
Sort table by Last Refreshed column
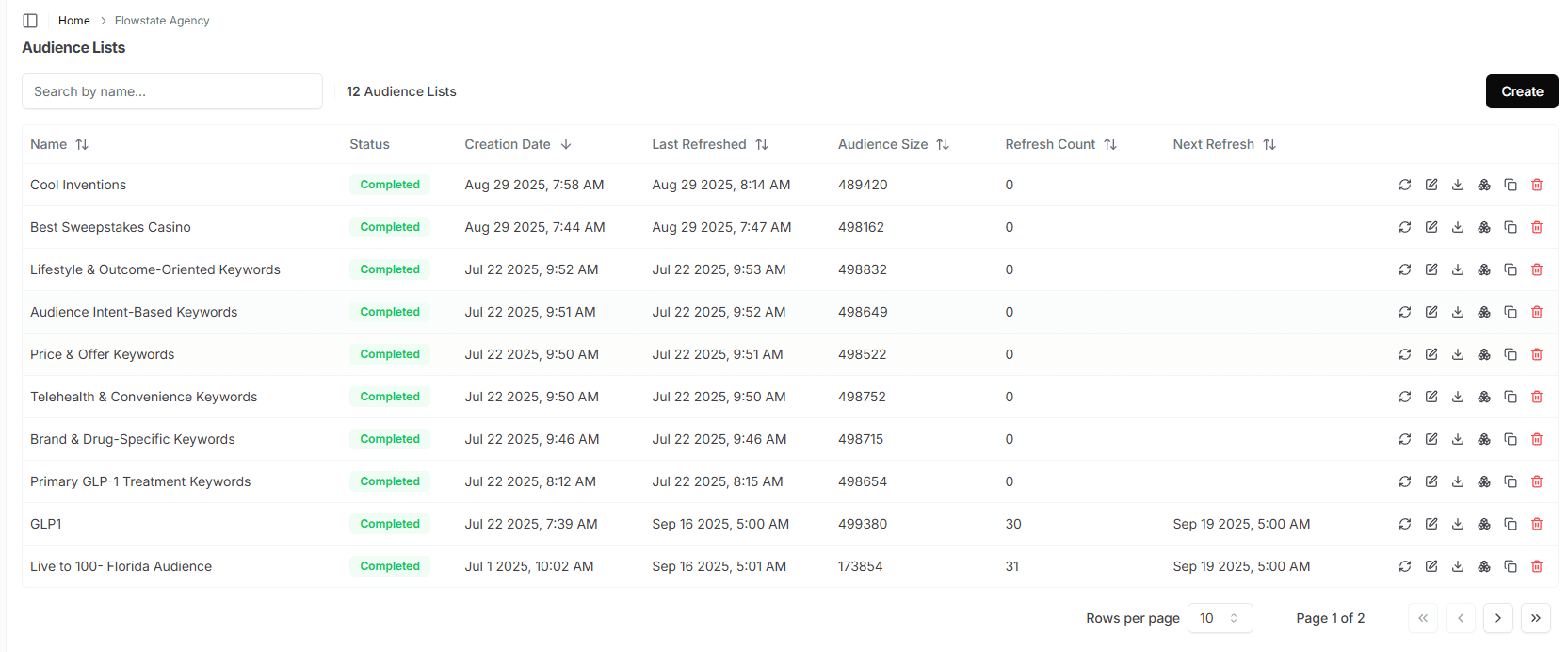pyautogui.click(x=710, y=144)
